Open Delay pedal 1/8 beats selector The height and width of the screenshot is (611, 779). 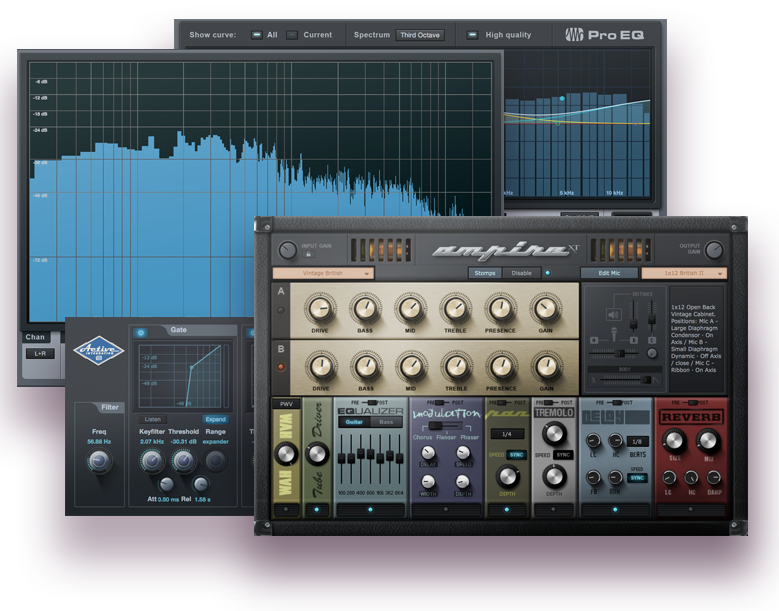636,441
